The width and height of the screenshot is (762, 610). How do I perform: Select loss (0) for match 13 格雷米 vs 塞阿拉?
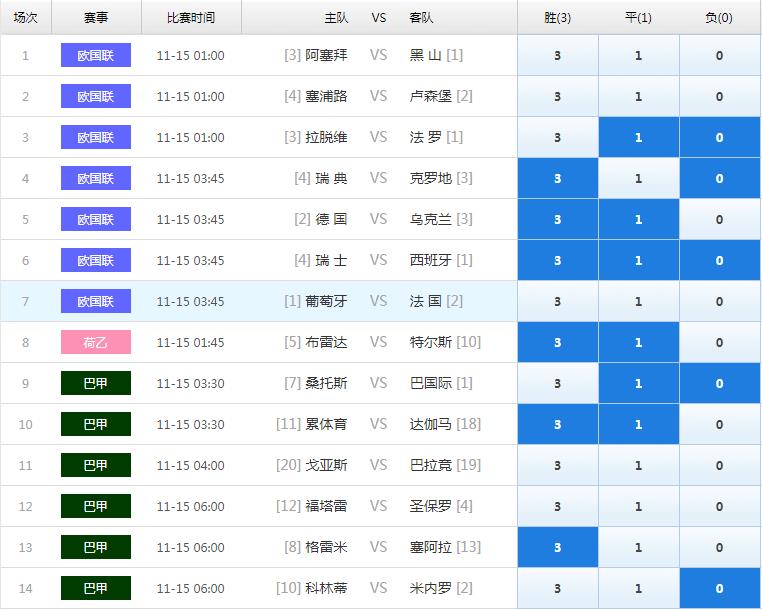720,547
